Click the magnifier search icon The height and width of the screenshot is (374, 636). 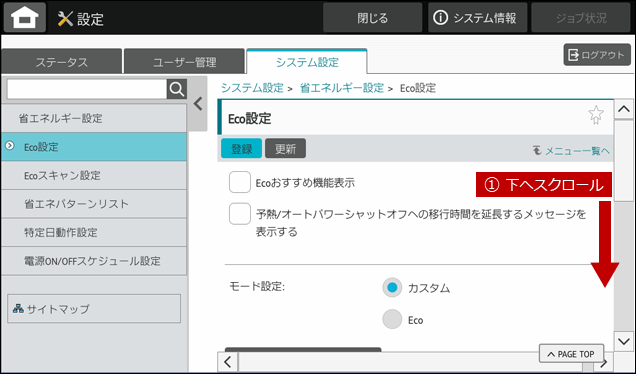pyautogui.click(x=177, y=89)
